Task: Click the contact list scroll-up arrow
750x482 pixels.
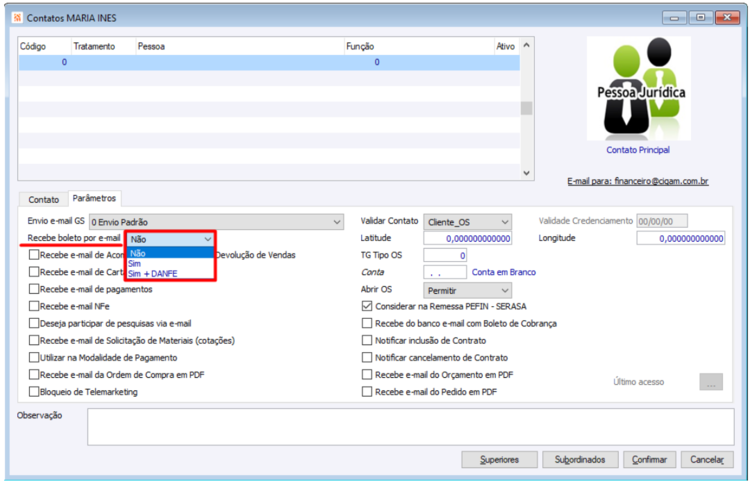Action: pyautogui.click(x=527, y=45)
